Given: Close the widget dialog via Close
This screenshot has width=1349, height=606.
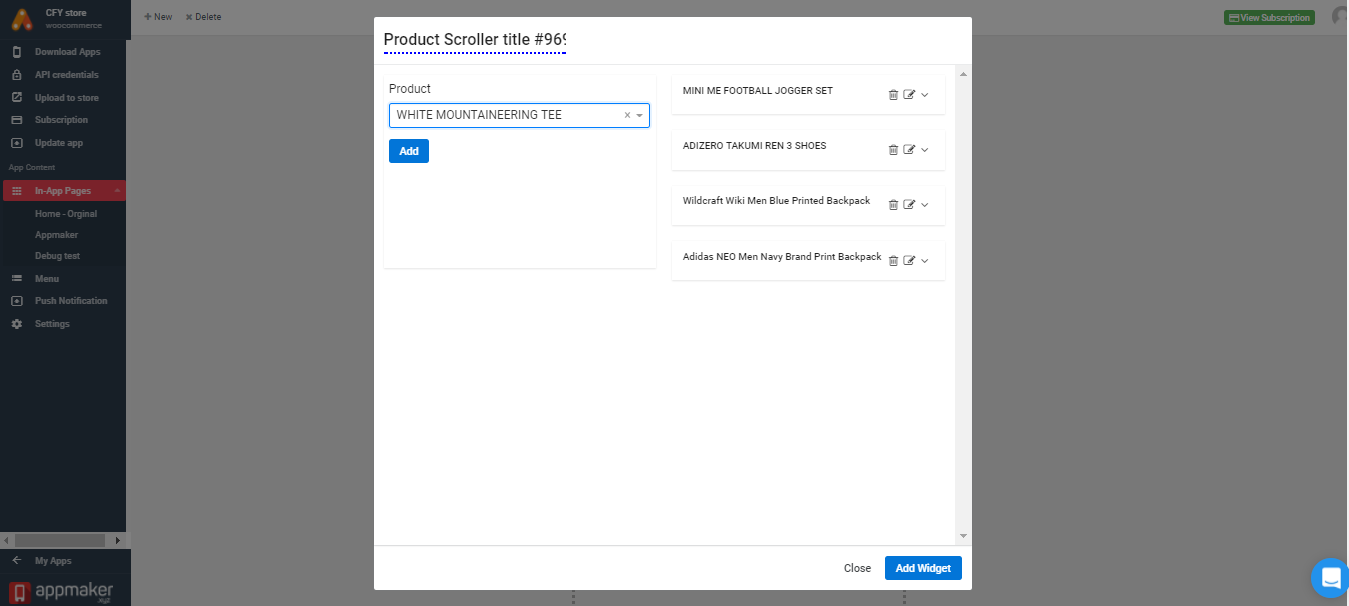Looking at the screenshot, I should click(857, 568).
